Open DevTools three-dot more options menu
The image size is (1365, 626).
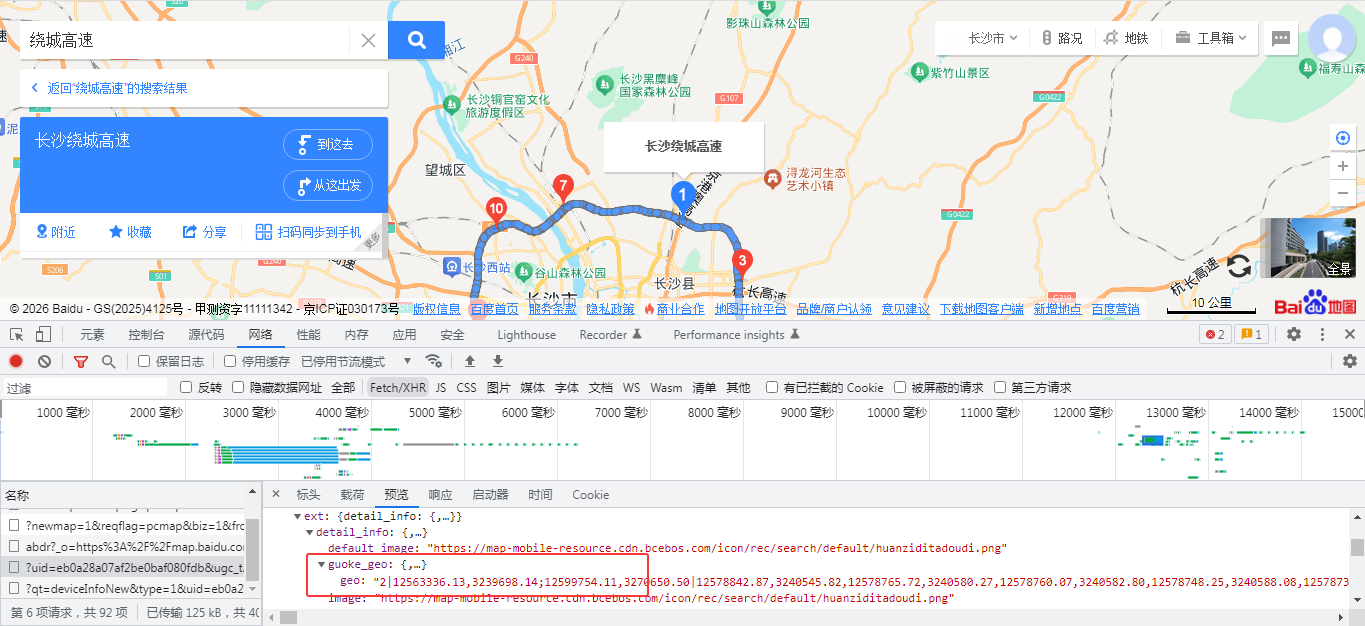[1322, 334]
